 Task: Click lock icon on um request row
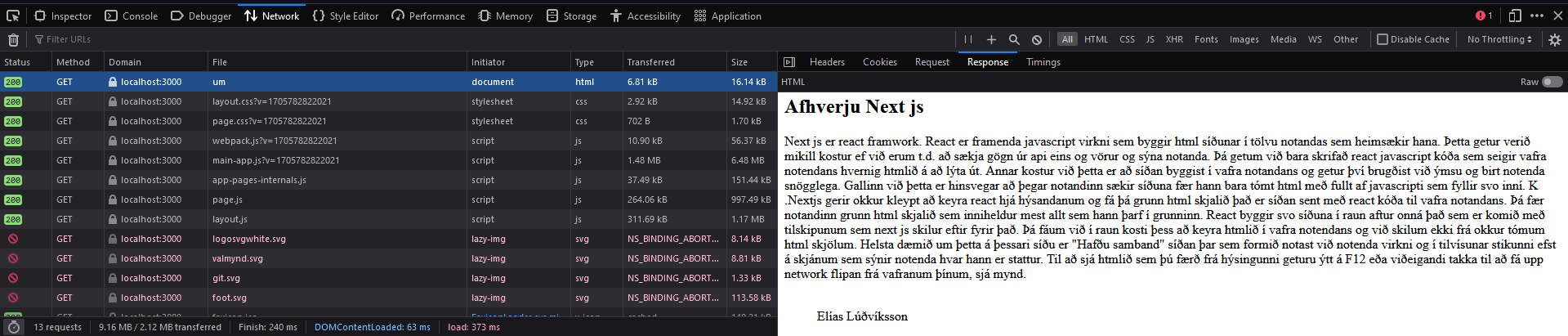pos(113,82)
